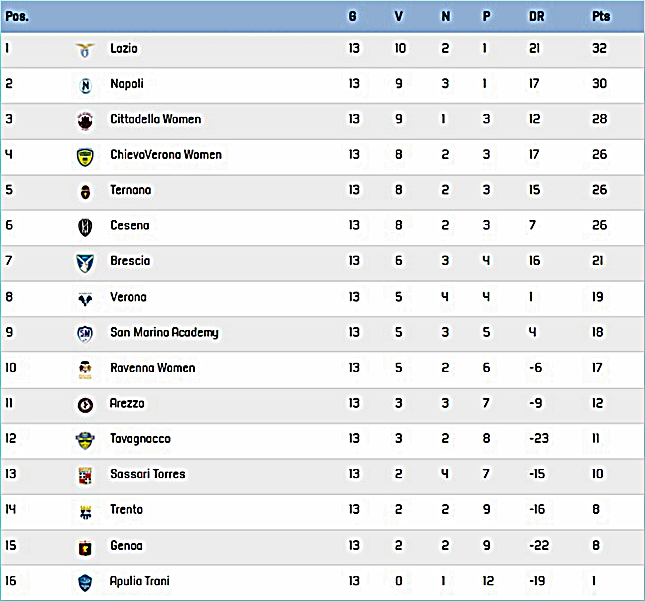Open the Sassari Torres team link
645x601 pixels.
coord(148,473)
